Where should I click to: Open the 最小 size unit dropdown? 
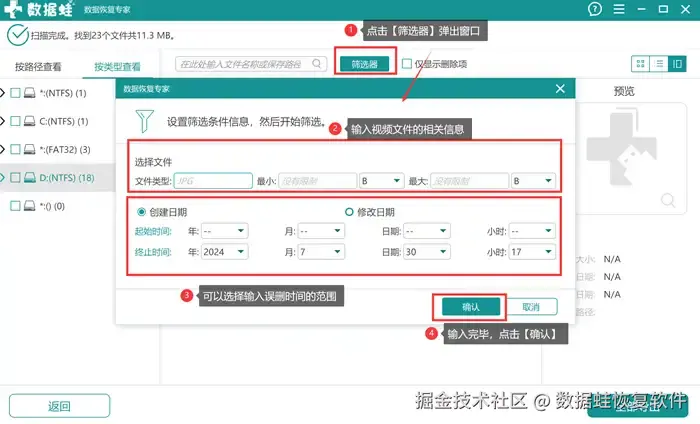381,181
